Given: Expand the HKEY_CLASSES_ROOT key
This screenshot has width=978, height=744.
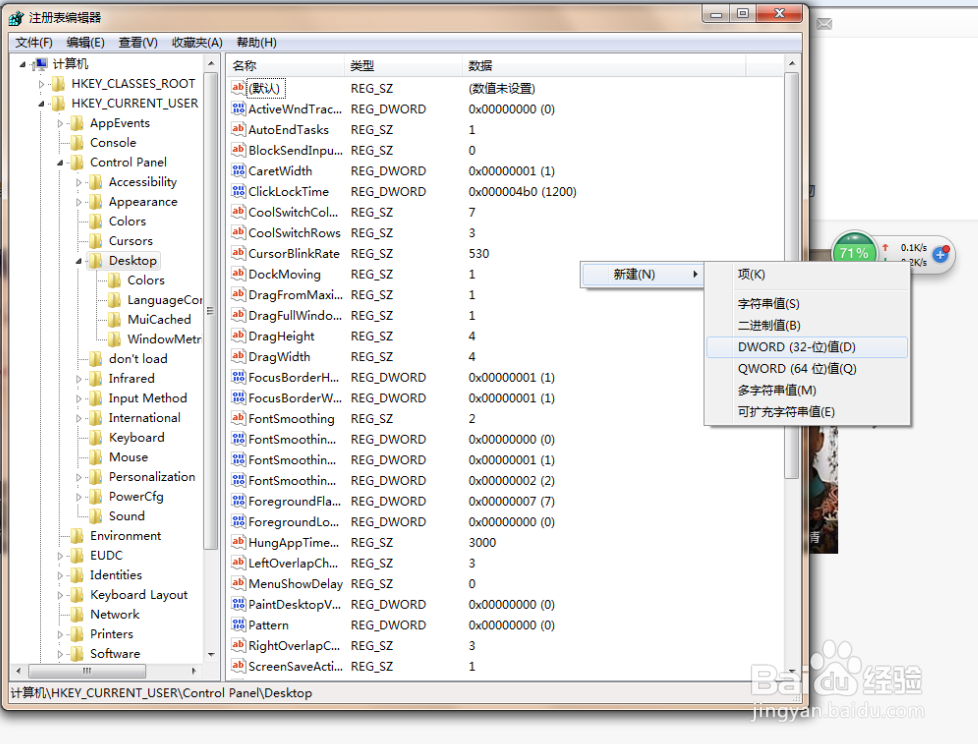Looking at the screenshot, I should coord(40,83).
